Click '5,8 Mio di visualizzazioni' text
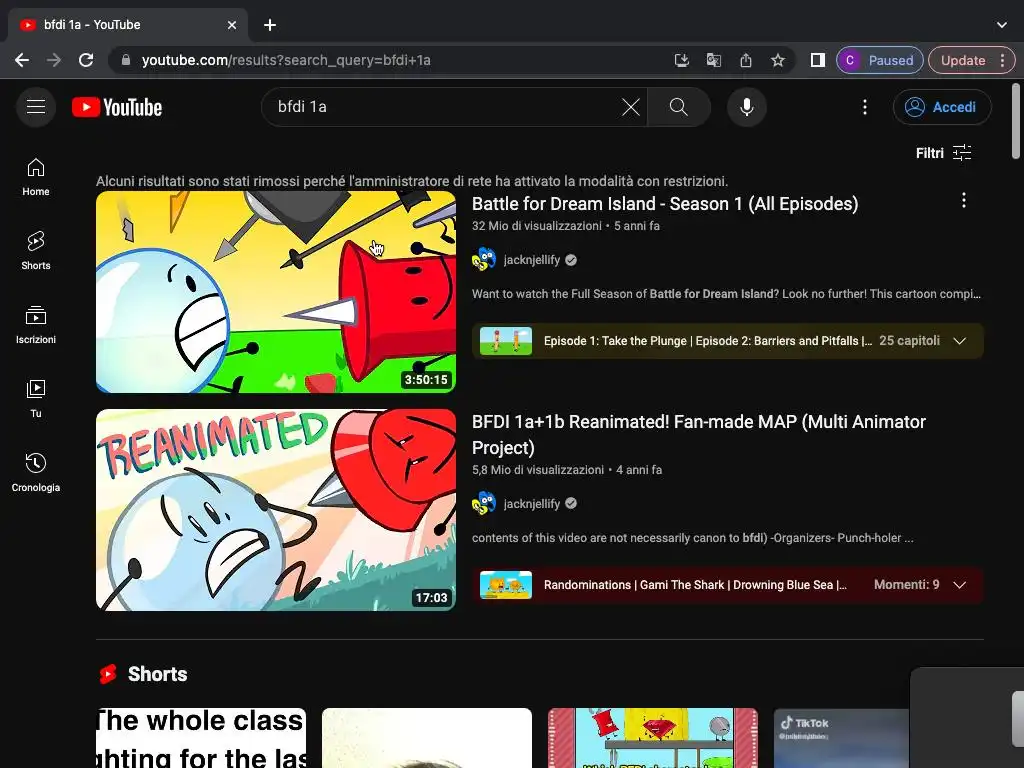The width and height of the screenshot is (1024, 768). (x=537, y=470)
